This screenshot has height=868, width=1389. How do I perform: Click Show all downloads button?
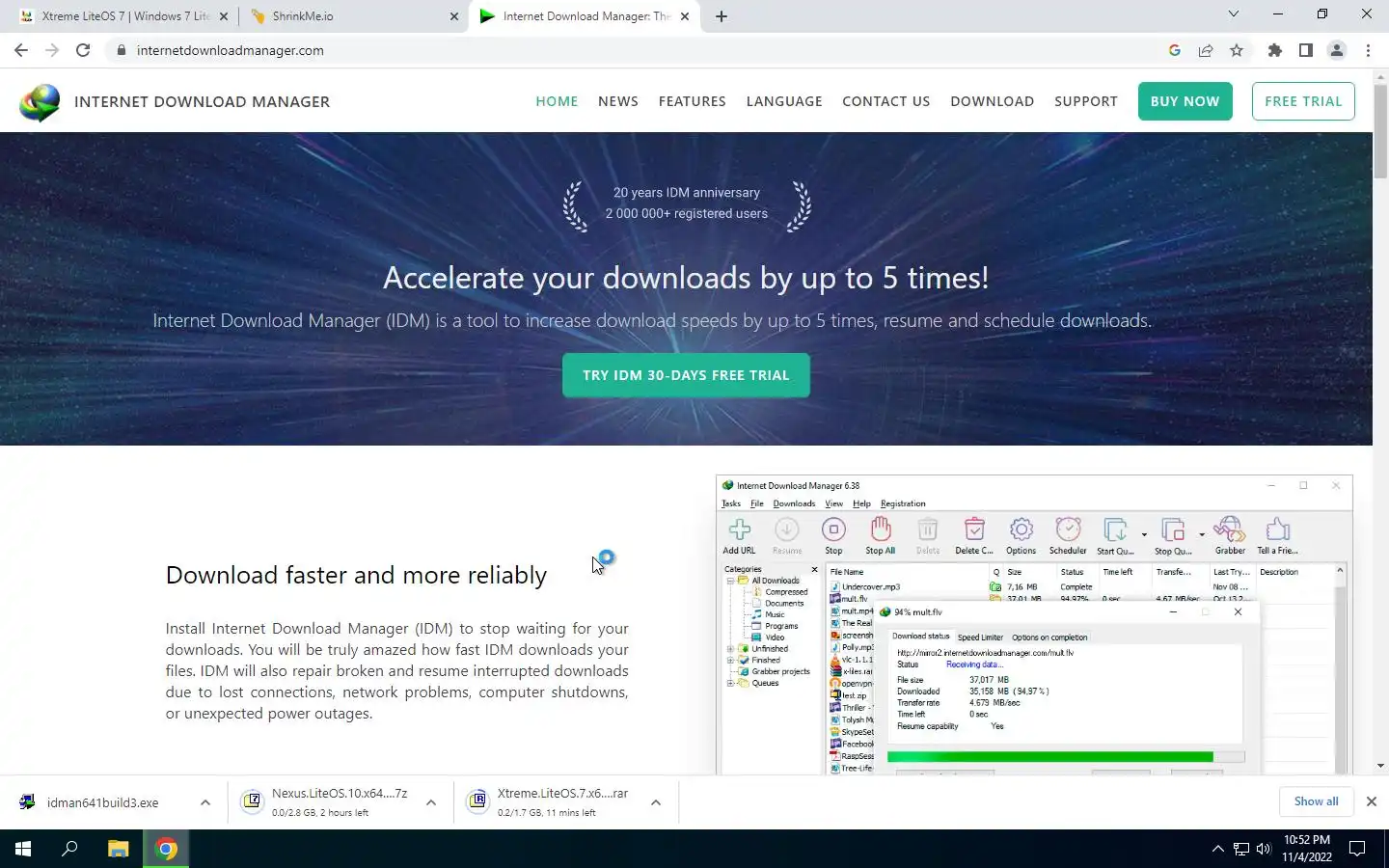coord(1316,801)
